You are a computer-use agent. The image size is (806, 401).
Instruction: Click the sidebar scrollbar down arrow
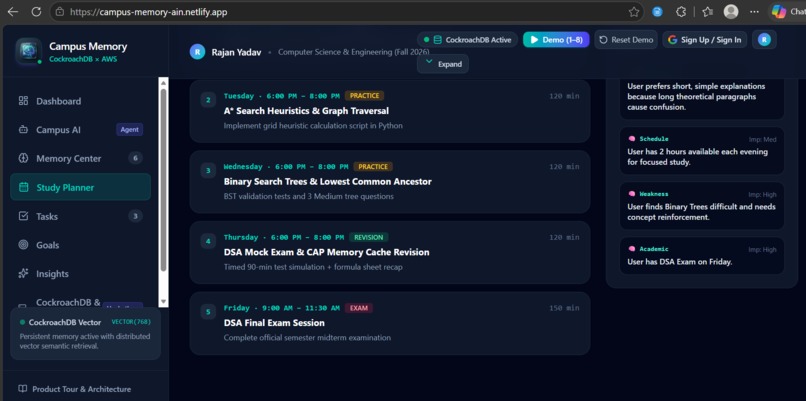tap(163, 302)
